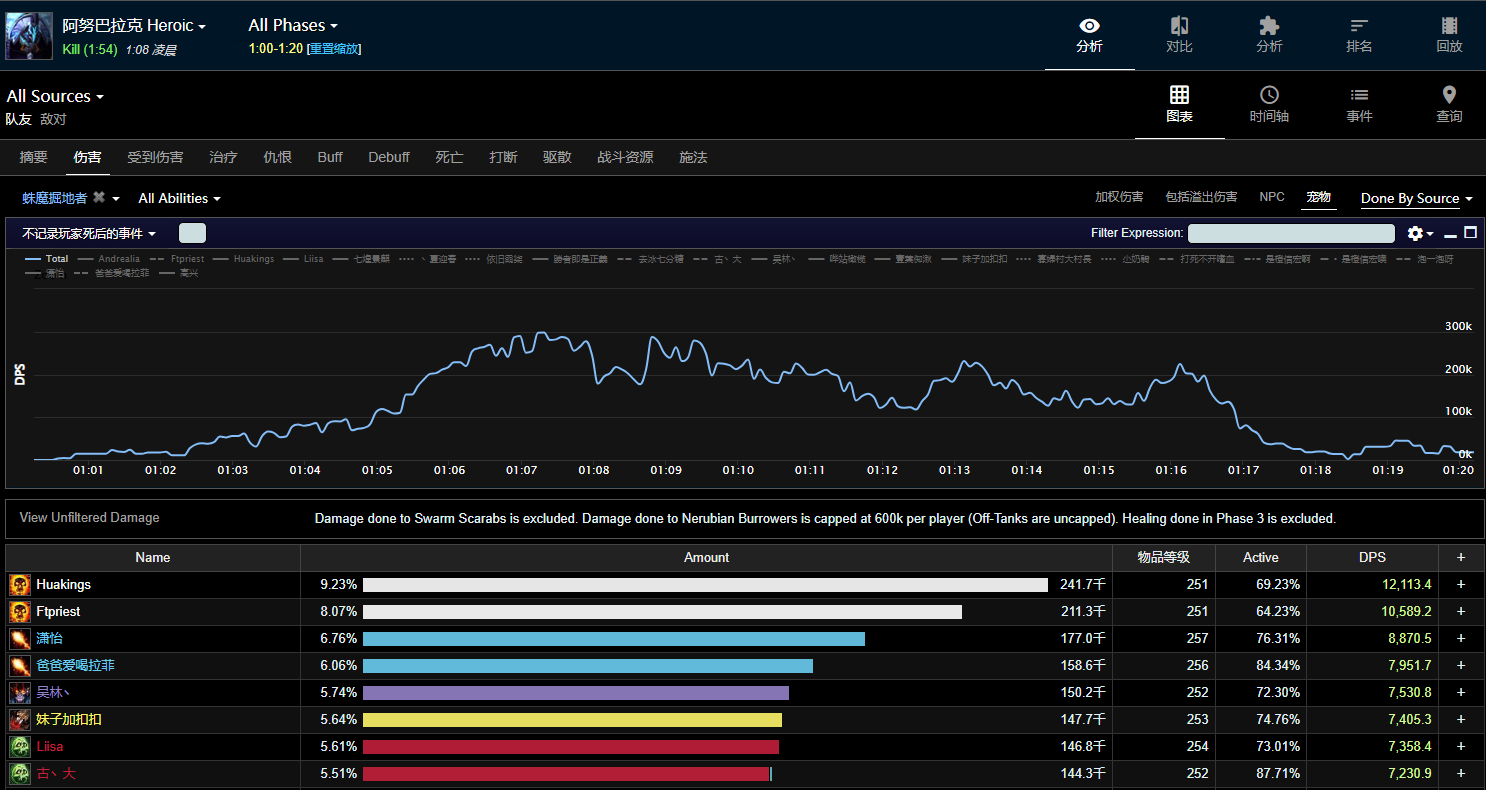1486x790 pixels.
Task: Open the All Sources dropdown
Action: (55, 96)
